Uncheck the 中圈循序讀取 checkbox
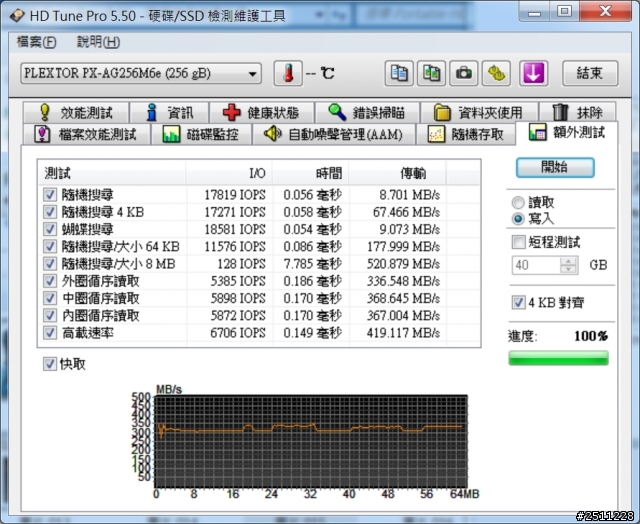 tap(50, 298)
